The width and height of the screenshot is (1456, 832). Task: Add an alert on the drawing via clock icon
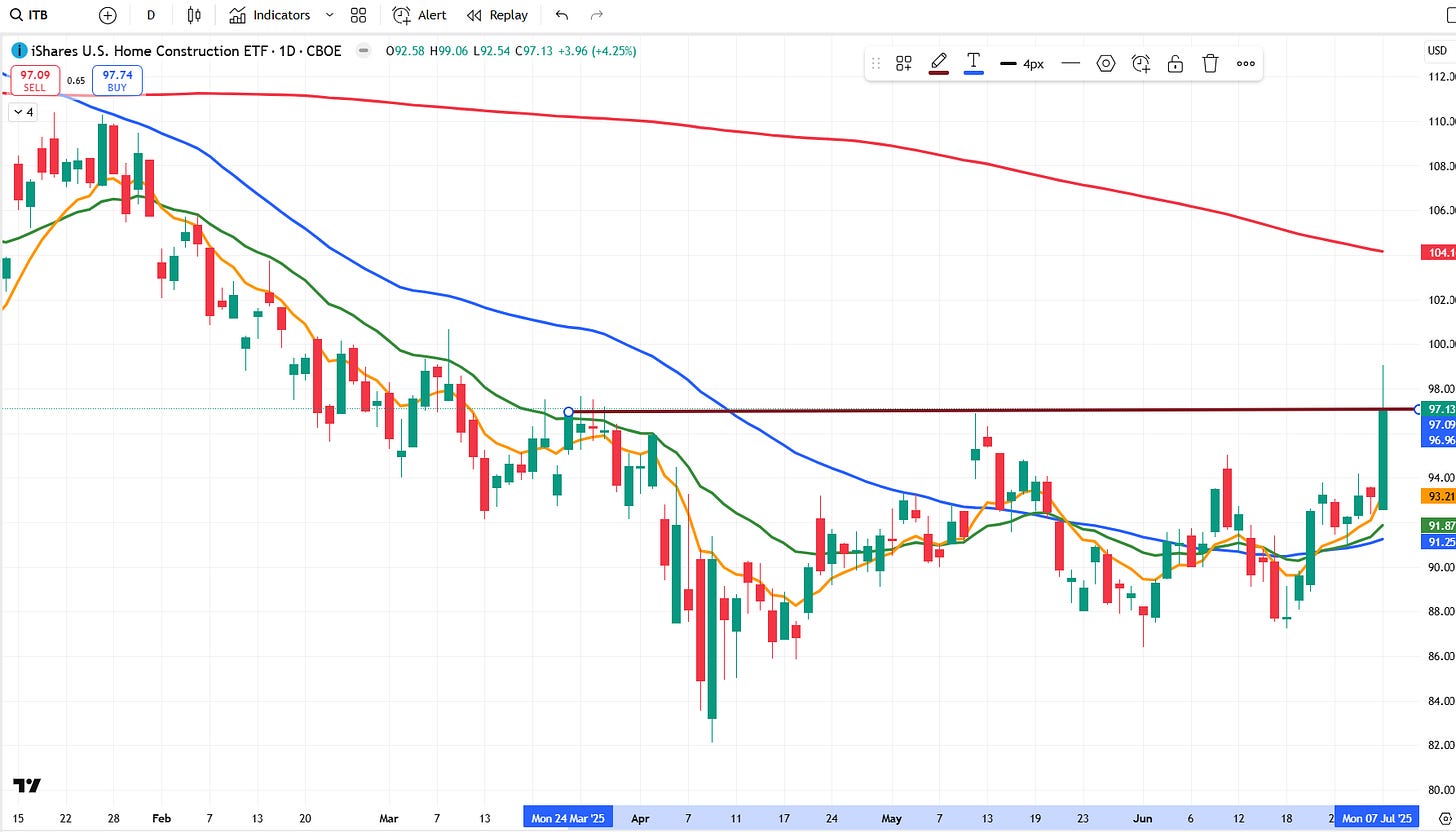point(1141,63)
